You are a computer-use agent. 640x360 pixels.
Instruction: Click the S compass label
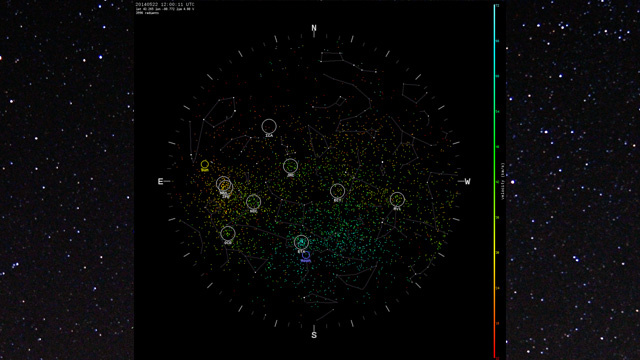[314, 335]
